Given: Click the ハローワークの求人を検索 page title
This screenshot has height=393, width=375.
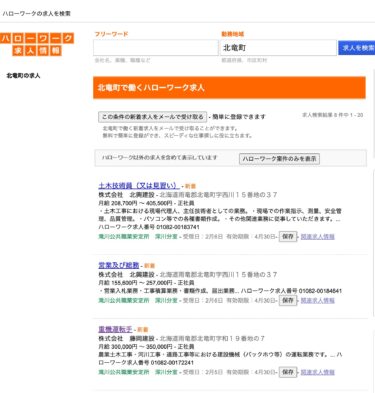Looking at the screenshot, I should 37,14.
